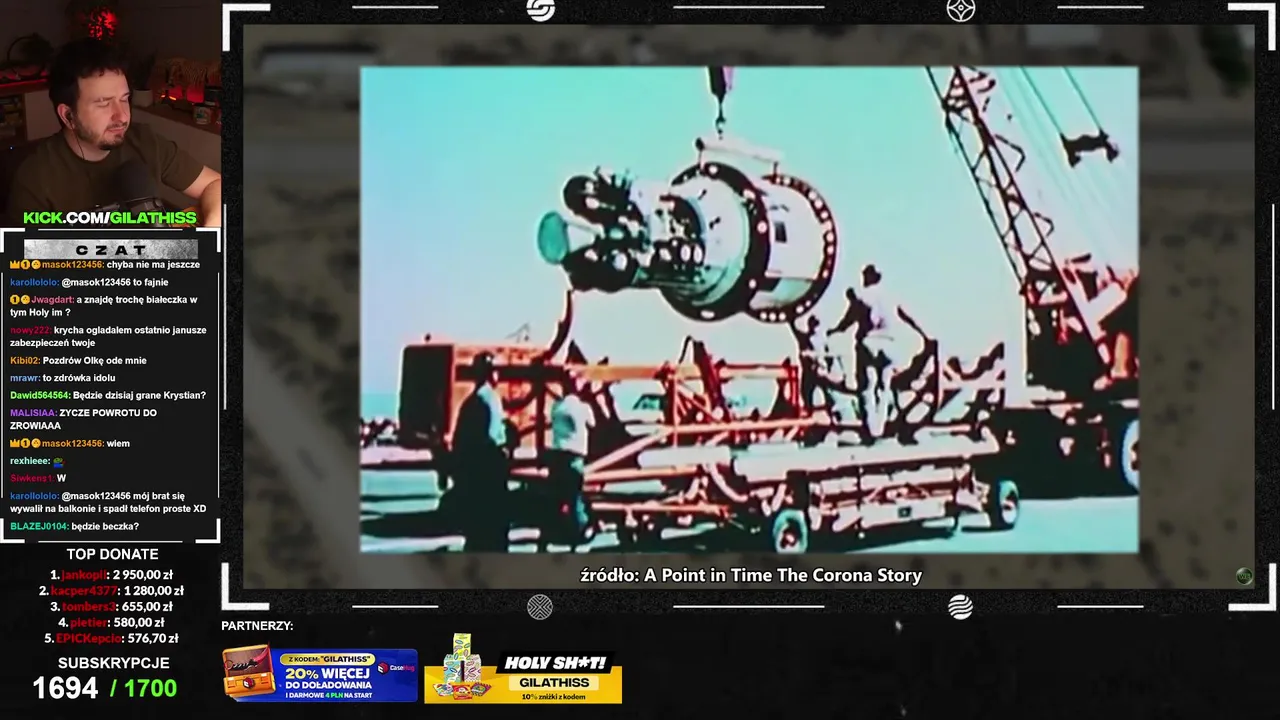Click the small green circle icon beside video
This screenshot has height=720, width=1280.
[x=1244, y=576]
